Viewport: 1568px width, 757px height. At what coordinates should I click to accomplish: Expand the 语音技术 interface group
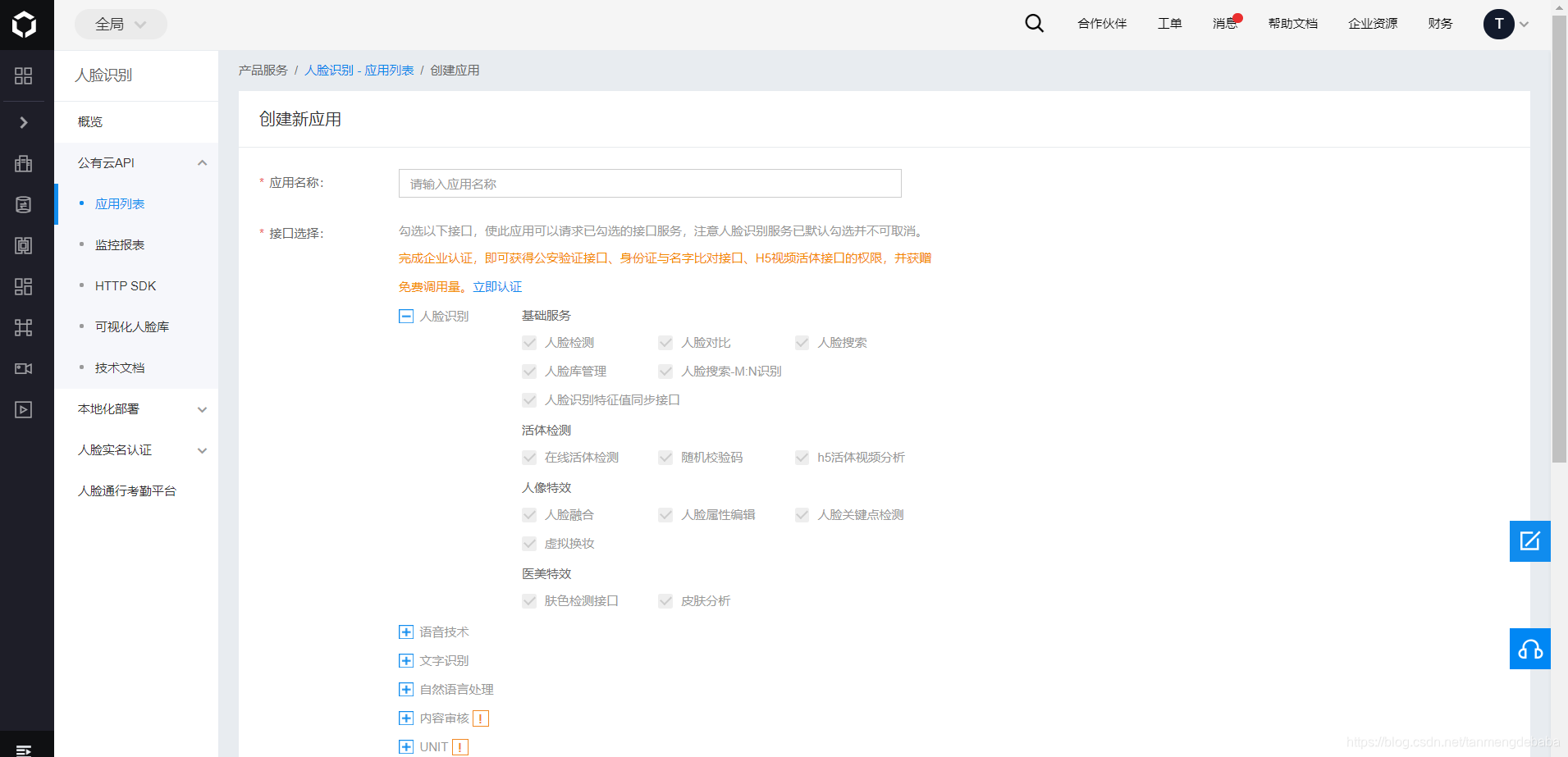click(405, 632)
